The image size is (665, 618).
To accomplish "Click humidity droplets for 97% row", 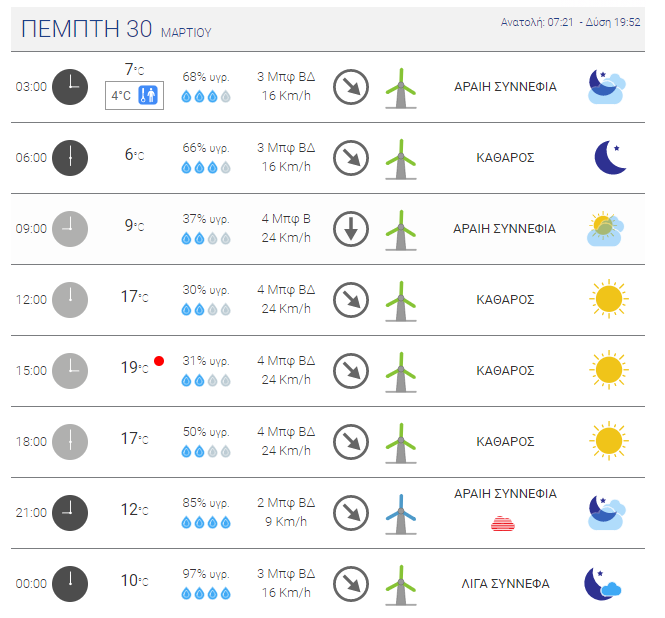I will click(x=206, y=593).
